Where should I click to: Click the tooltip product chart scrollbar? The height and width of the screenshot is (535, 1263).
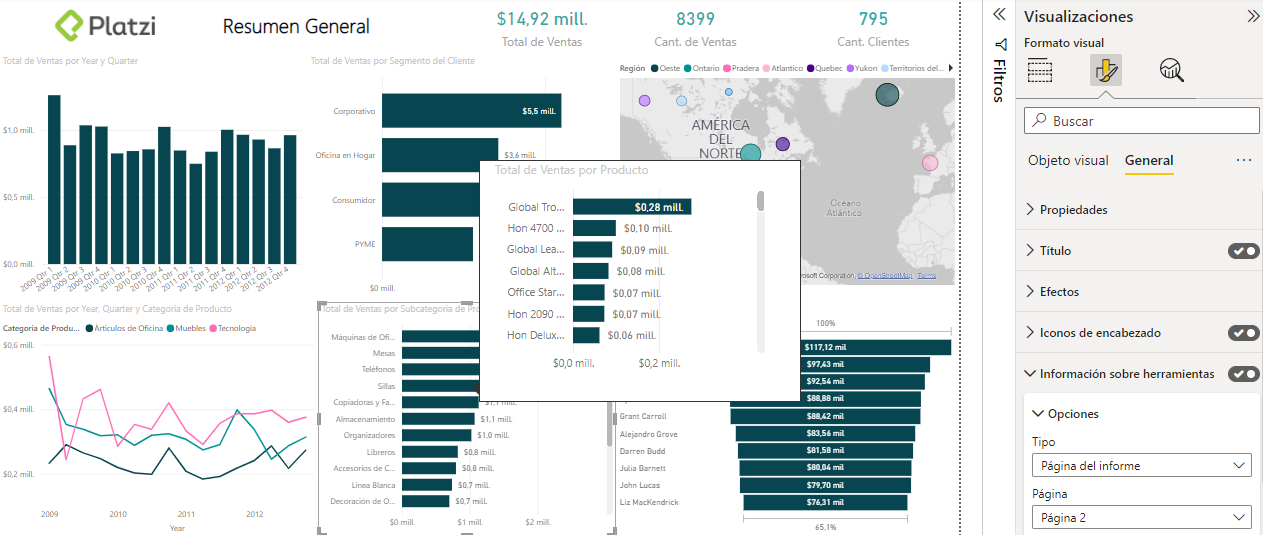click(x=760, y=202)
